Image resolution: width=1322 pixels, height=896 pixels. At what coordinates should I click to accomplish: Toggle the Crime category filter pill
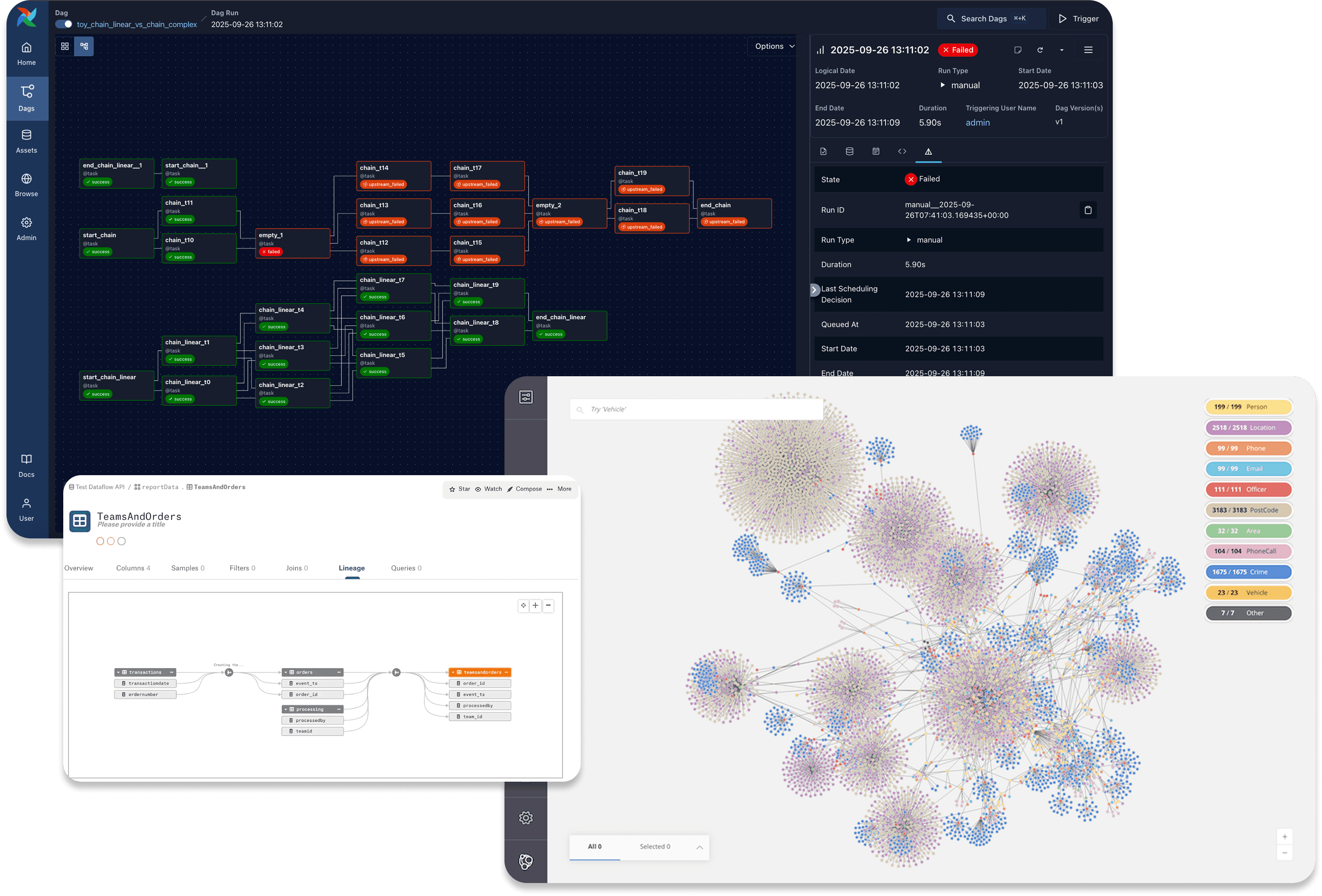[x=1248, y=572]
